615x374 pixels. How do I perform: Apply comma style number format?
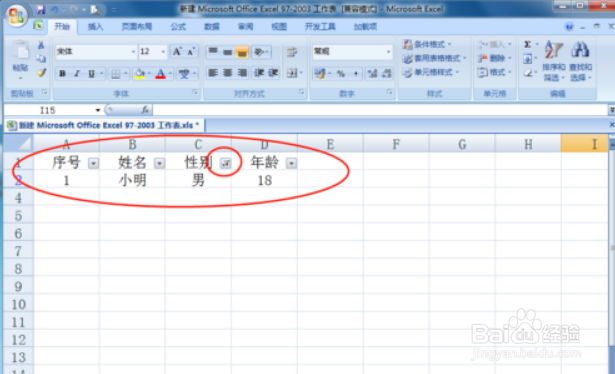(356, 73)
